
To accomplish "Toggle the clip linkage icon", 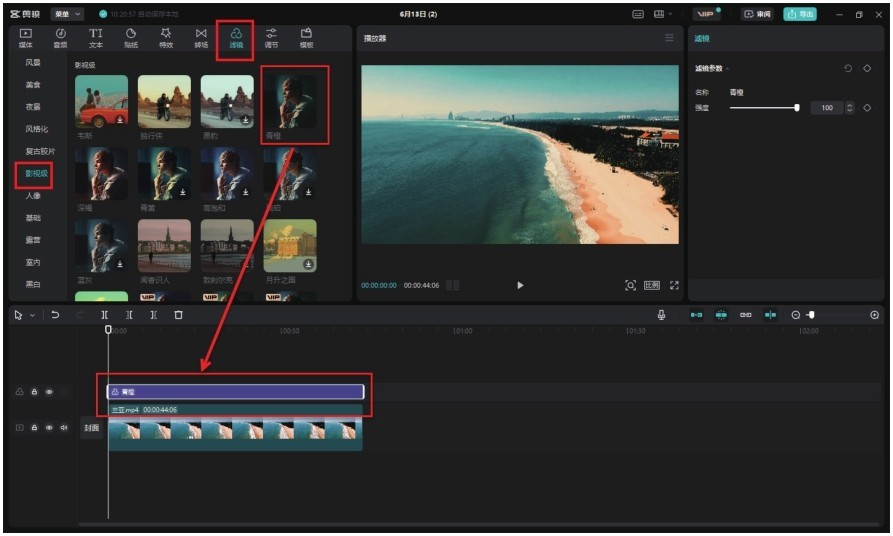I will 745,315.
